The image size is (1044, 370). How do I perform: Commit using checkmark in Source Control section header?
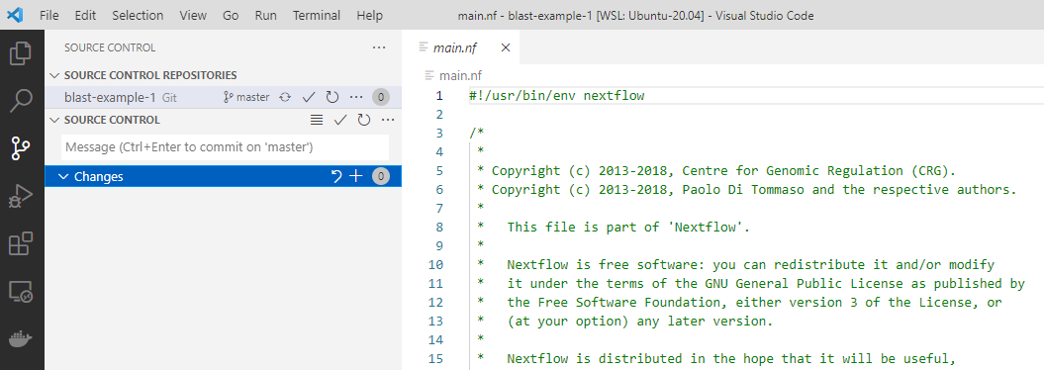(x=340, y=120)
